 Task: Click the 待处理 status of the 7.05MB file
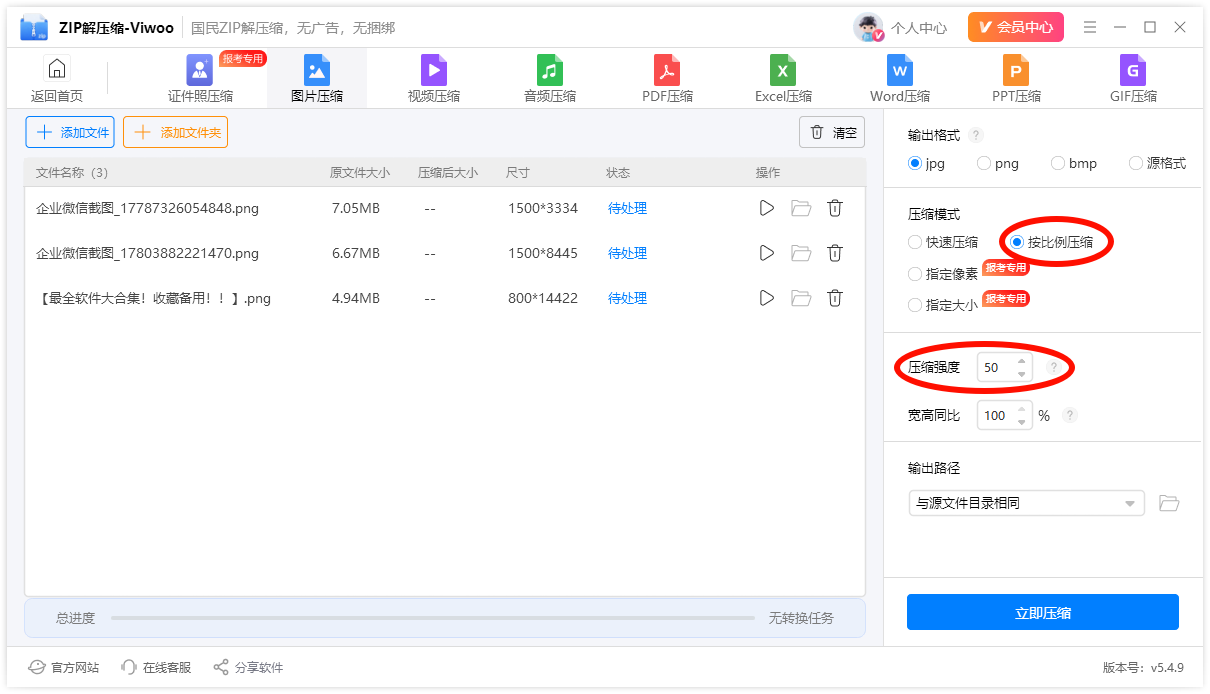[627, 208]
